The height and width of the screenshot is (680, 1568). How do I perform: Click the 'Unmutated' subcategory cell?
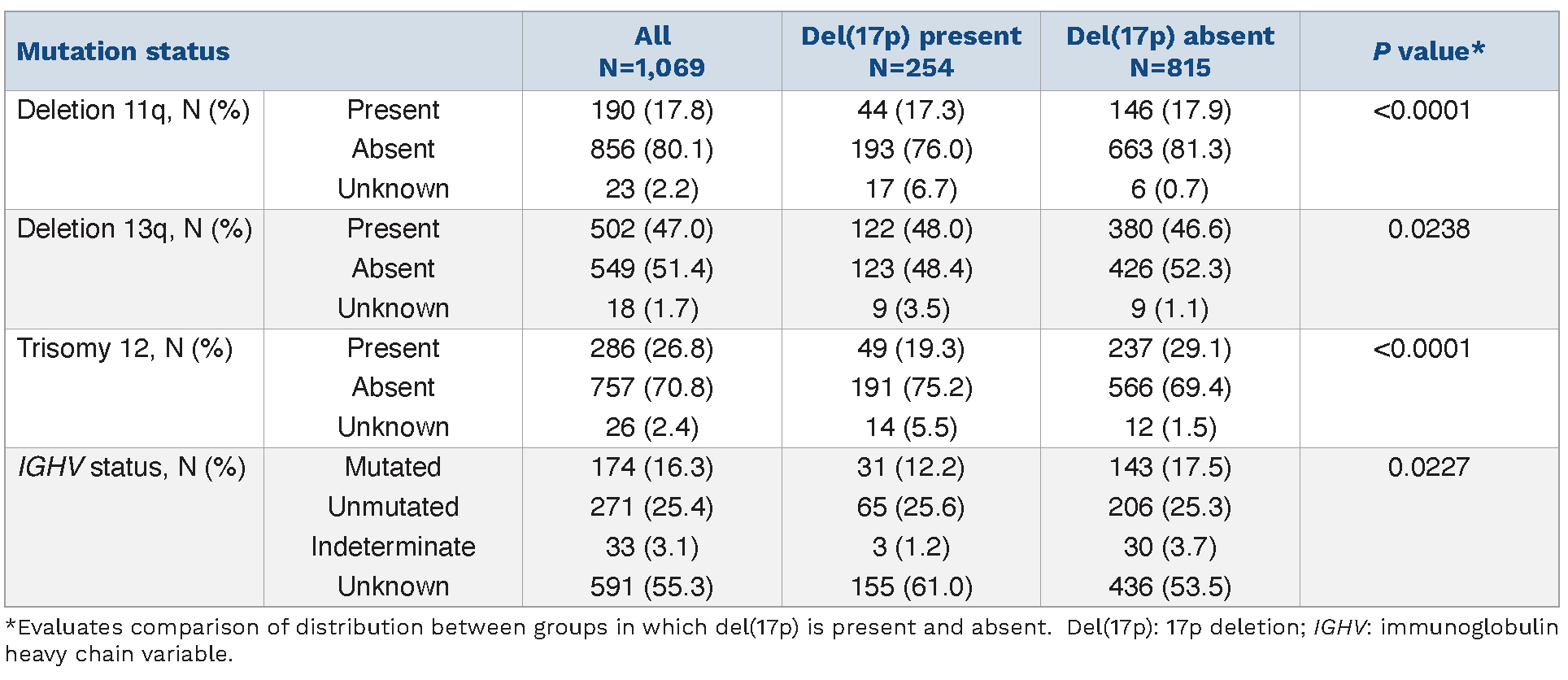point(393,507)
